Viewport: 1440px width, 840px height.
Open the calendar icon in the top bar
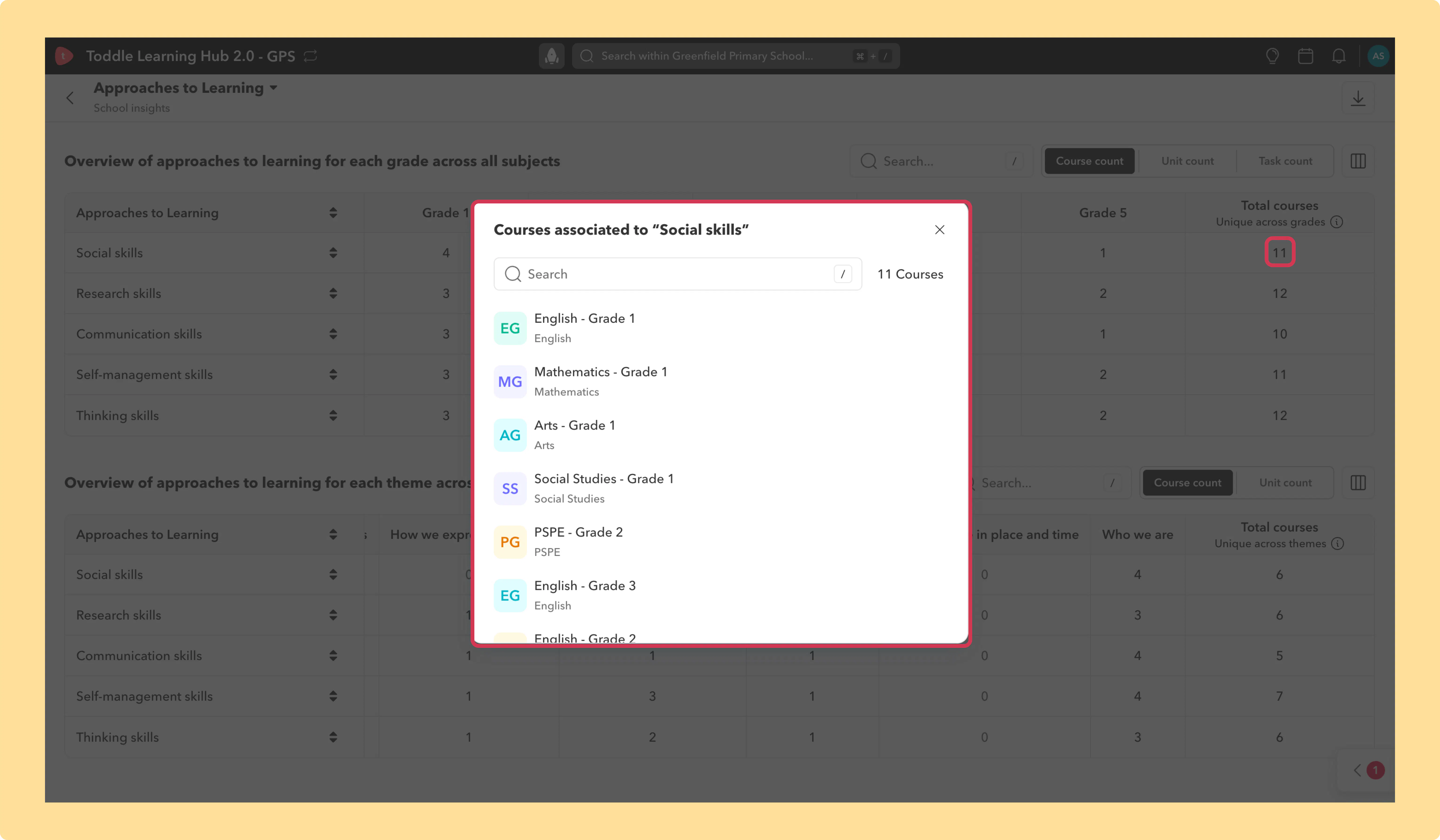point(1306,56)
